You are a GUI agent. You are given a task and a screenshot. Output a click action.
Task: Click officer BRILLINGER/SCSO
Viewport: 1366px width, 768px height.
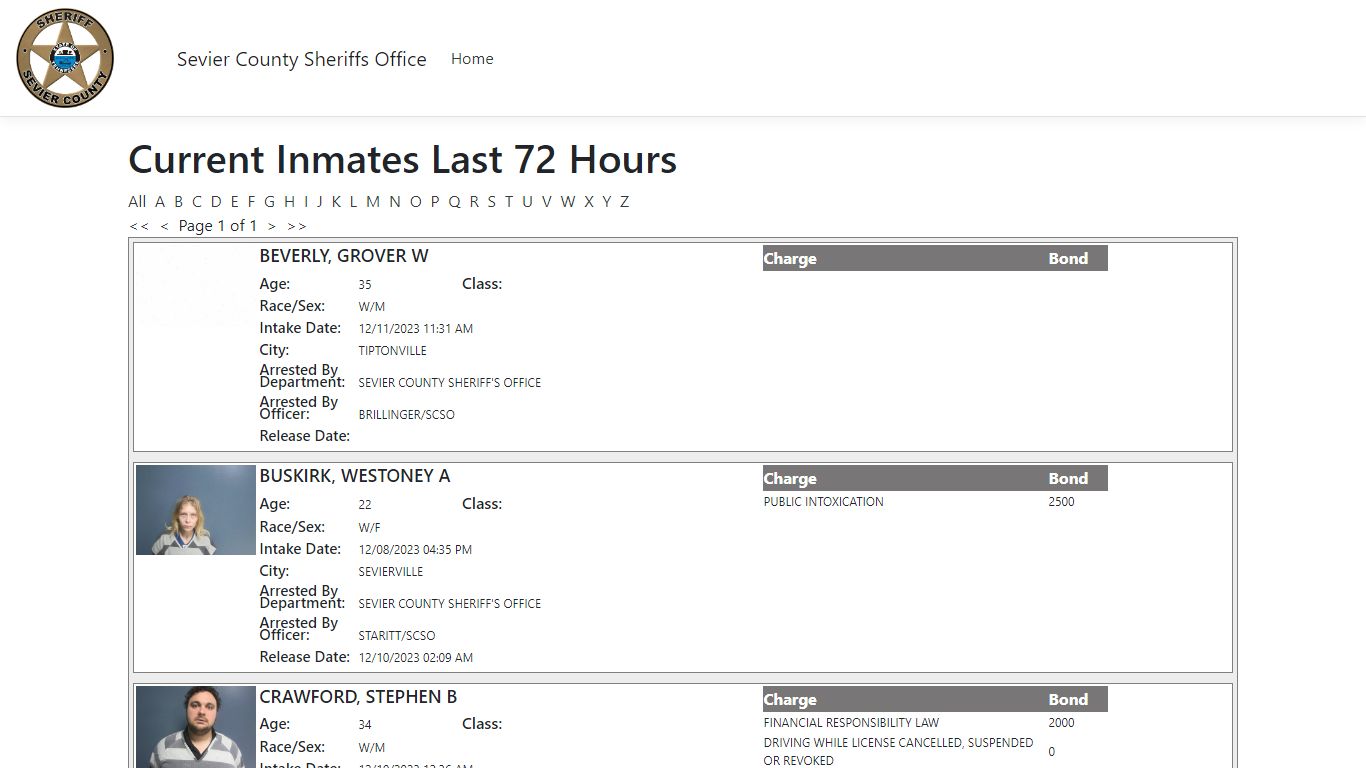coord(407,415)
